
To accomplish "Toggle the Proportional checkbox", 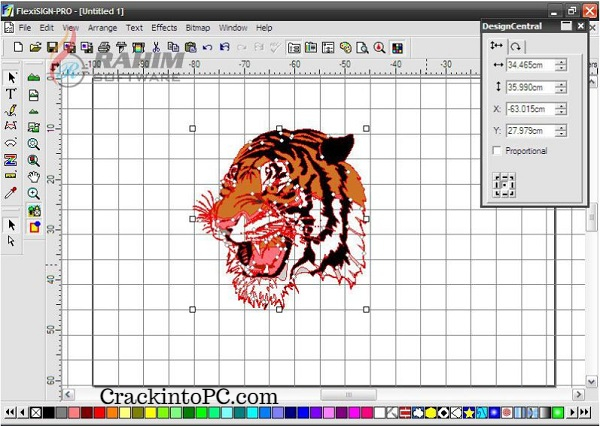I will 497,150.
